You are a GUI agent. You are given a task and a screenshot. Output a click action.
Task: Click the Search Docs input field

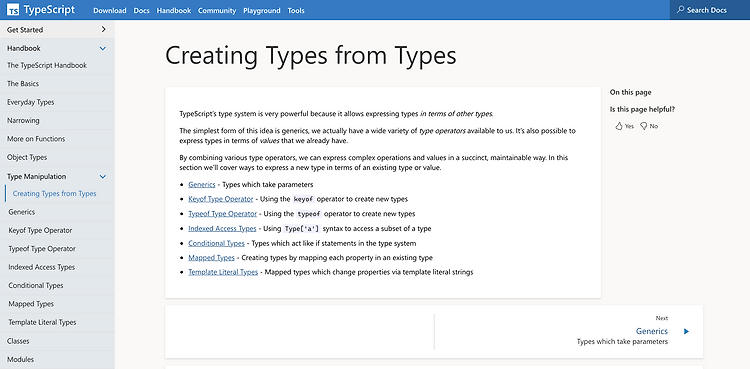(x=710, y=10)
